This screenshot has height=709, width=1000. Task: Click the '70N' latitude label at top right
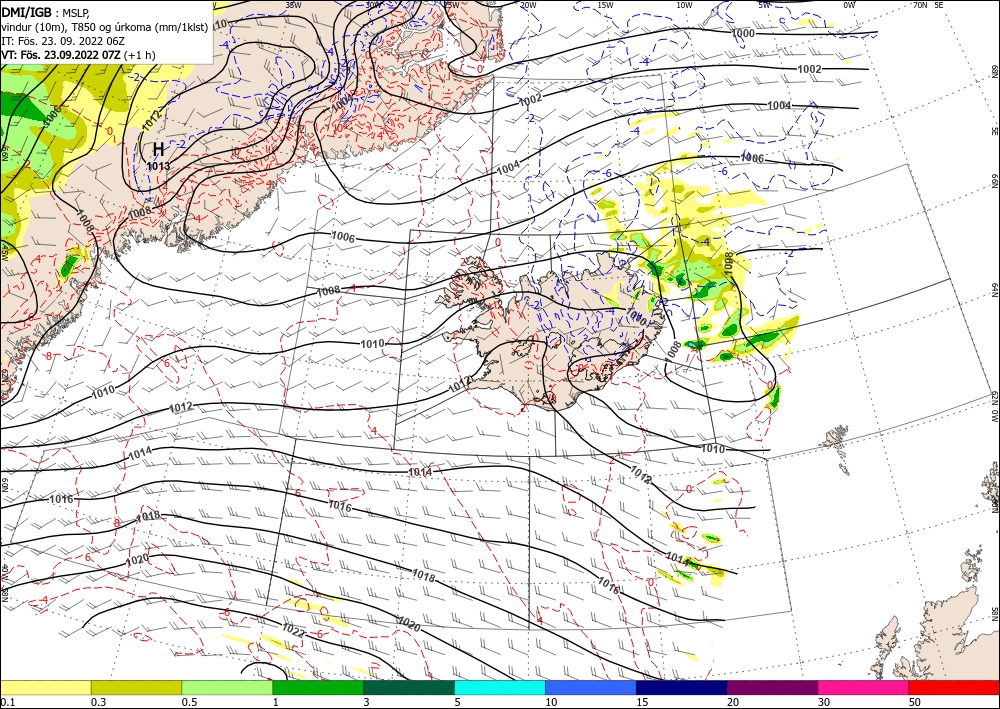point(920,4)
